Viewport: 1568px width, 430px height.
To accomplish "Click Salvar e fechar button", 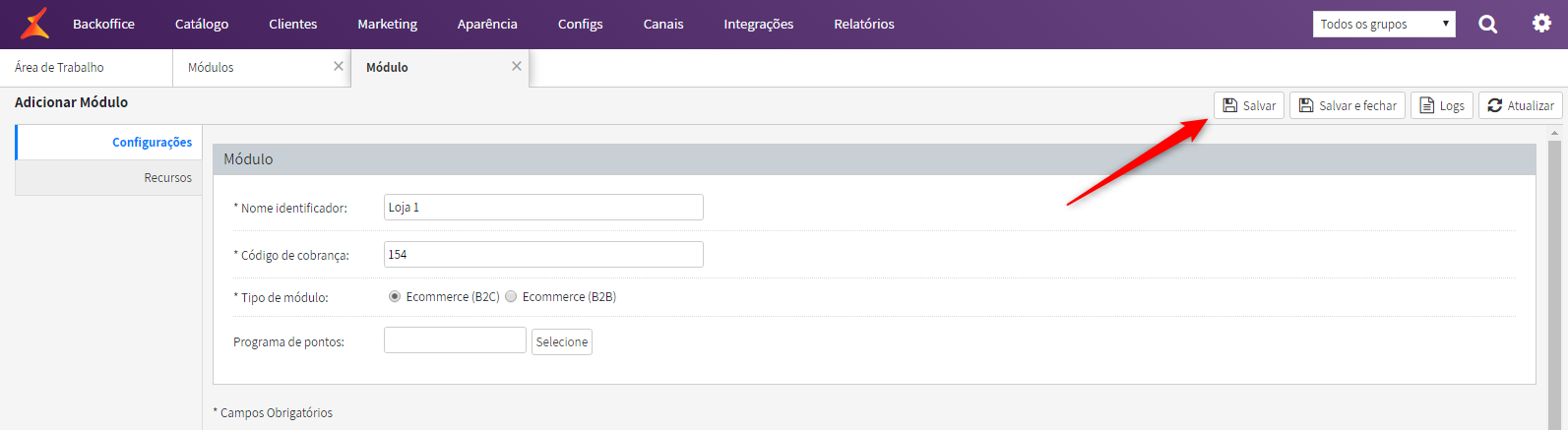I will [x=1348, y=105].
